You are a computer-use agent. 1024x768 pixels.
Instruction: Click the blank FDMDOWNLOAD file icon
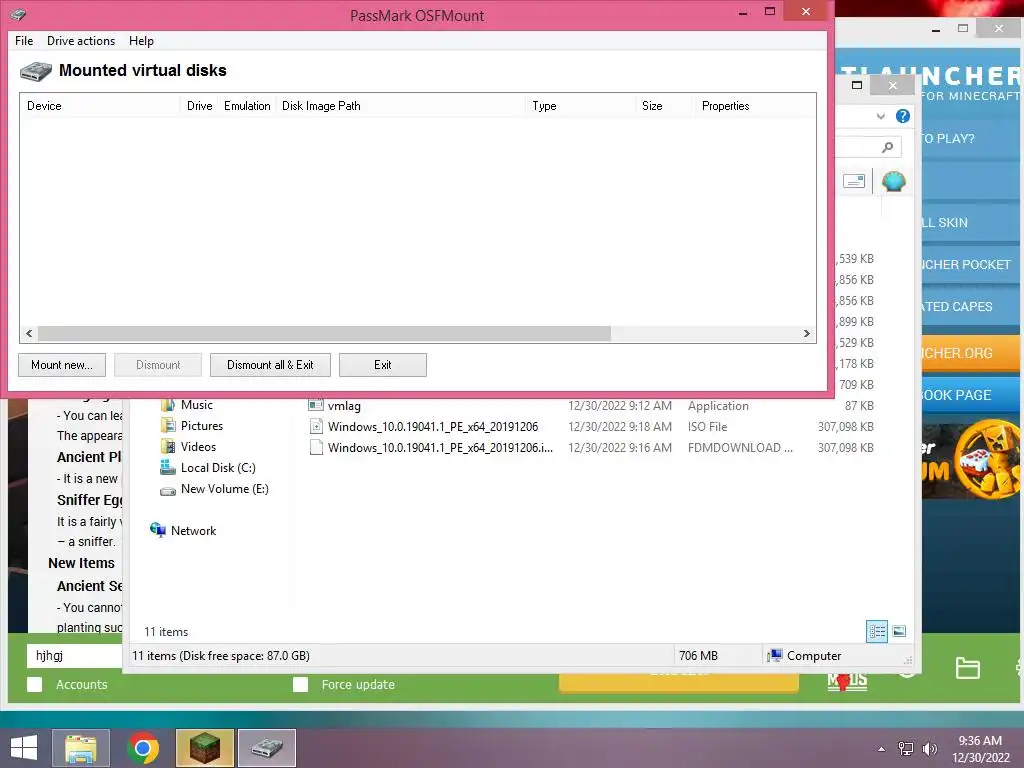click(x=316, y=447)
